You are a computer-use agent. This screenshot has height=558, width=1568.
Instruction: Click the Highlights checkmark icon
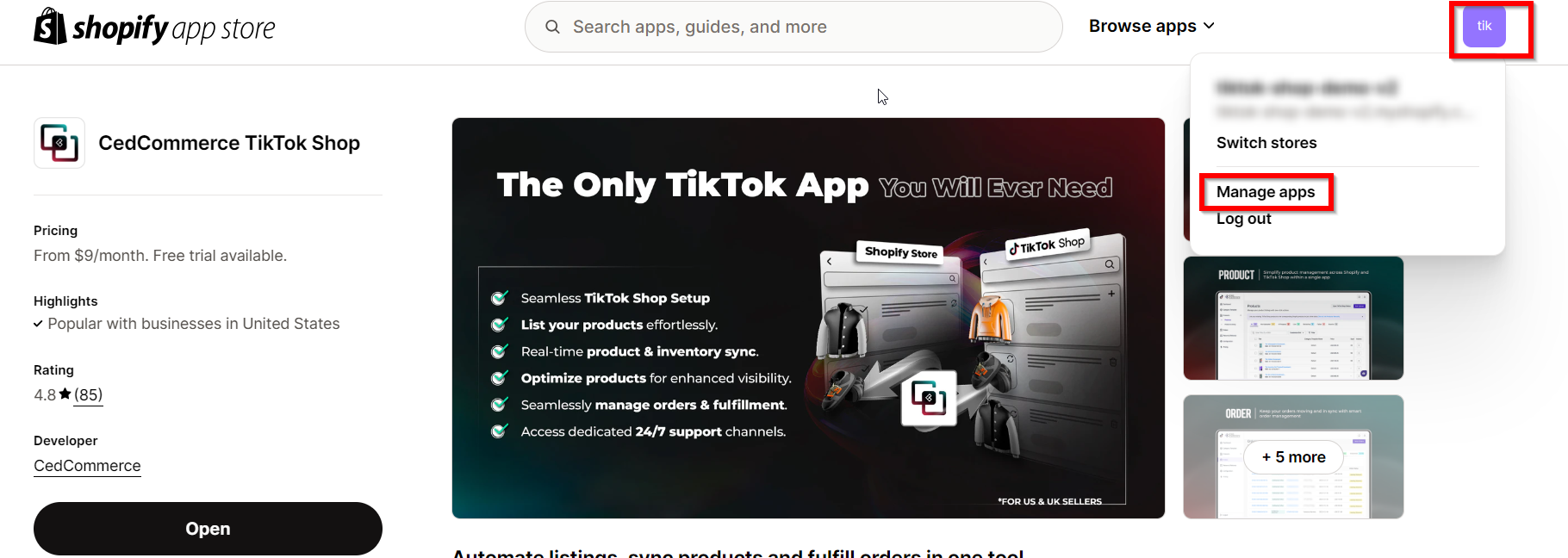pyautogui.click(x=38, y=324)
